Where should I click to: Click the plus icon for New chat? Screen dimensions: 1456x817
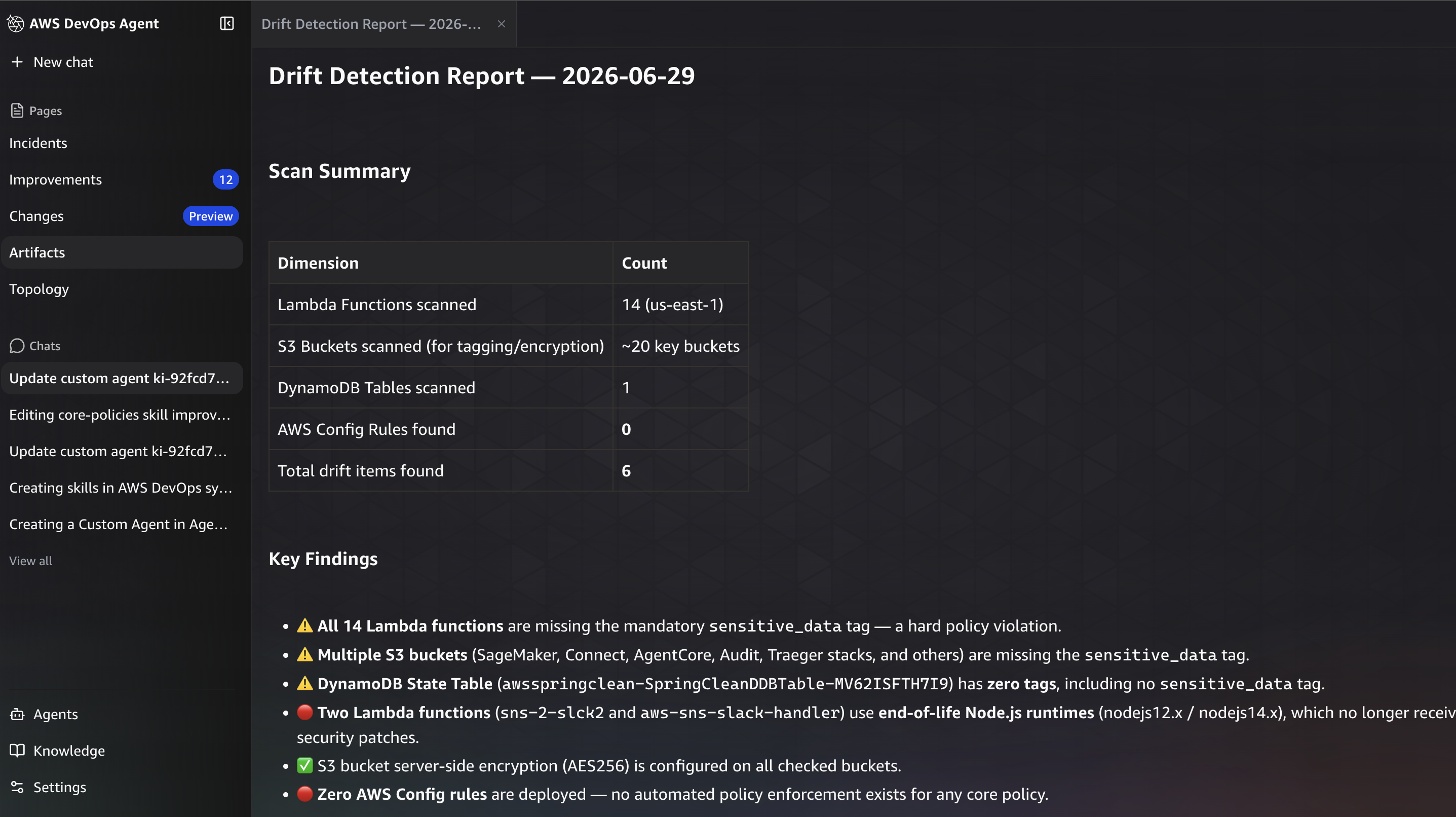pos(17,62)
